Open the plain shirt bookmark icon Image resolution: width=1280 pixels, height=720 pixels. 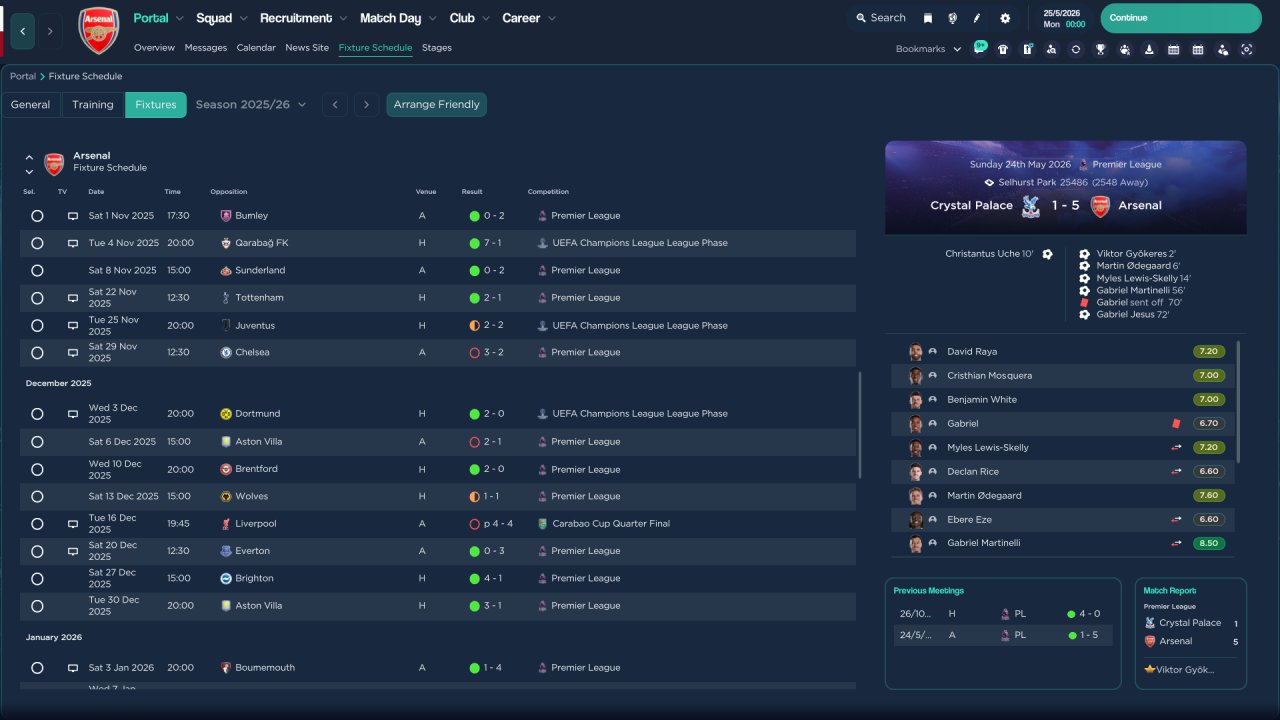coord(1003,49)
